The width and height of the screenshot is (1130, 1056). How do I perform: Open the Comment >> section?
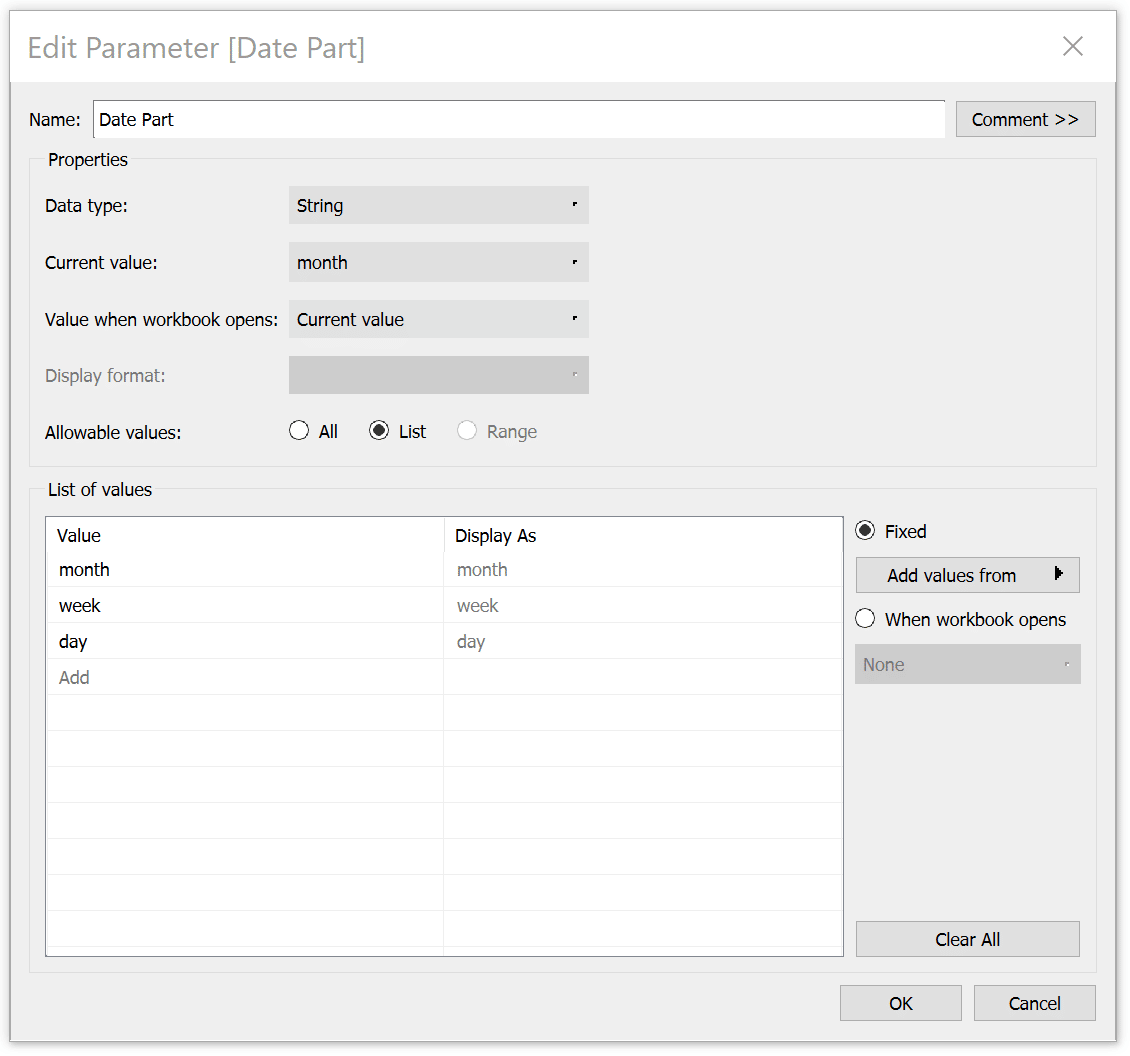1025,119
